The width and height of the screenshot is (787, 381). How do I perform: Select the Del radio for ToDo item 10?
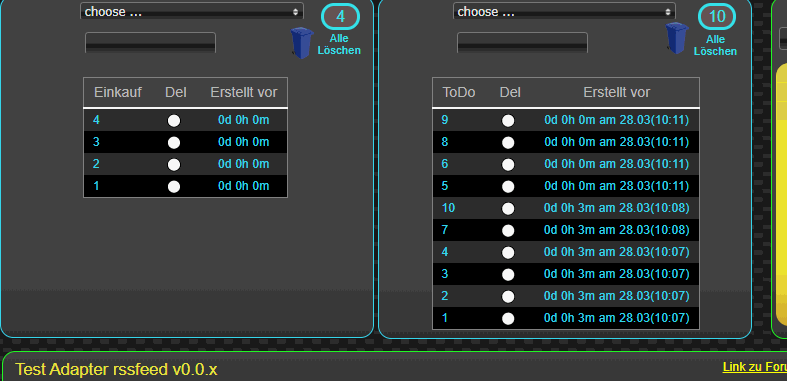(508, 208)
